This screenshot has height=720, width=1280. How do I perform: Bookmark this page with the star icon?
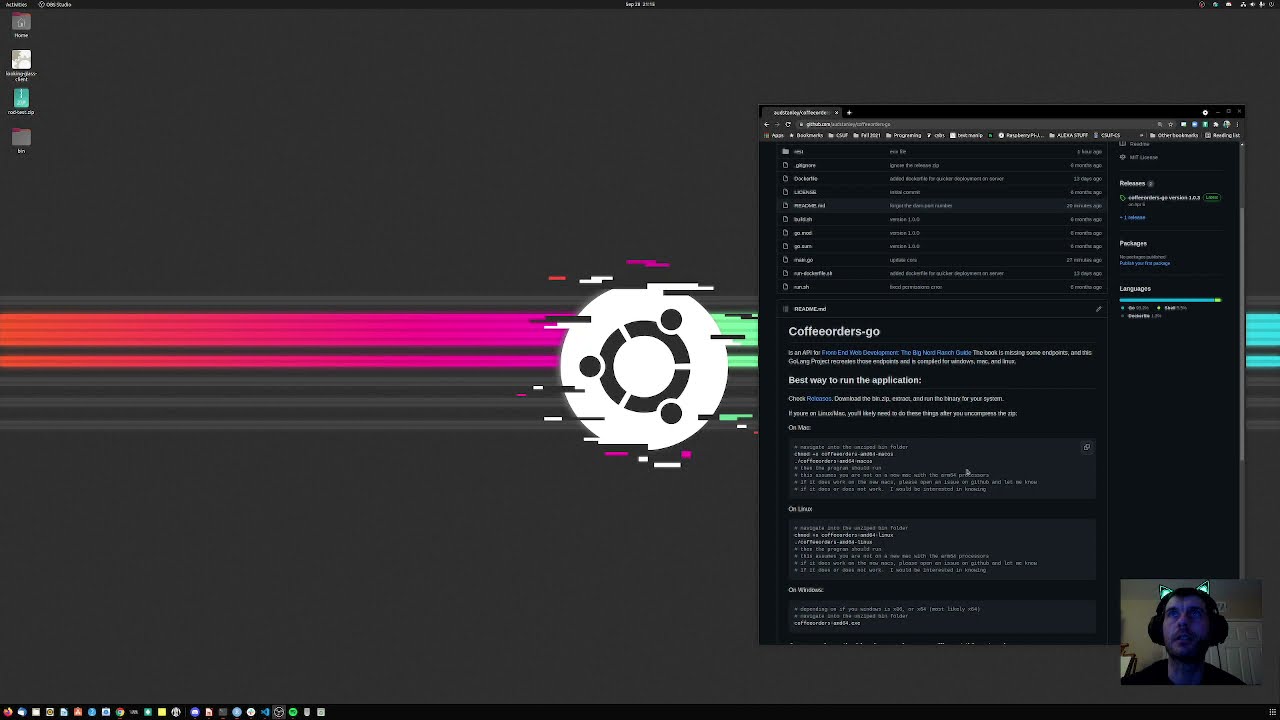[x=1171, y=124]
